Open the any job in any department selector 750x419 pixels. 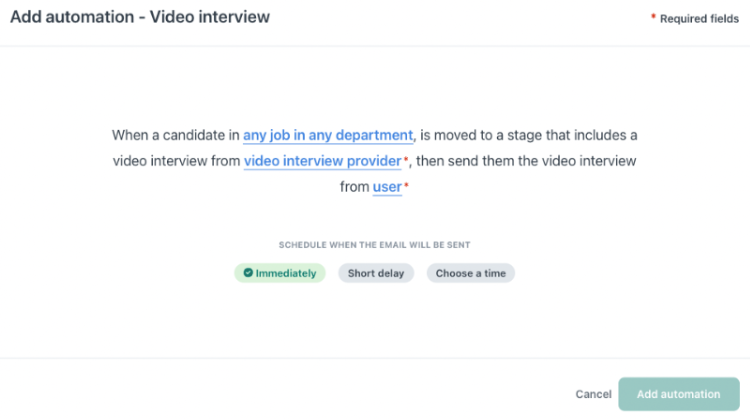tap(328, 135)
